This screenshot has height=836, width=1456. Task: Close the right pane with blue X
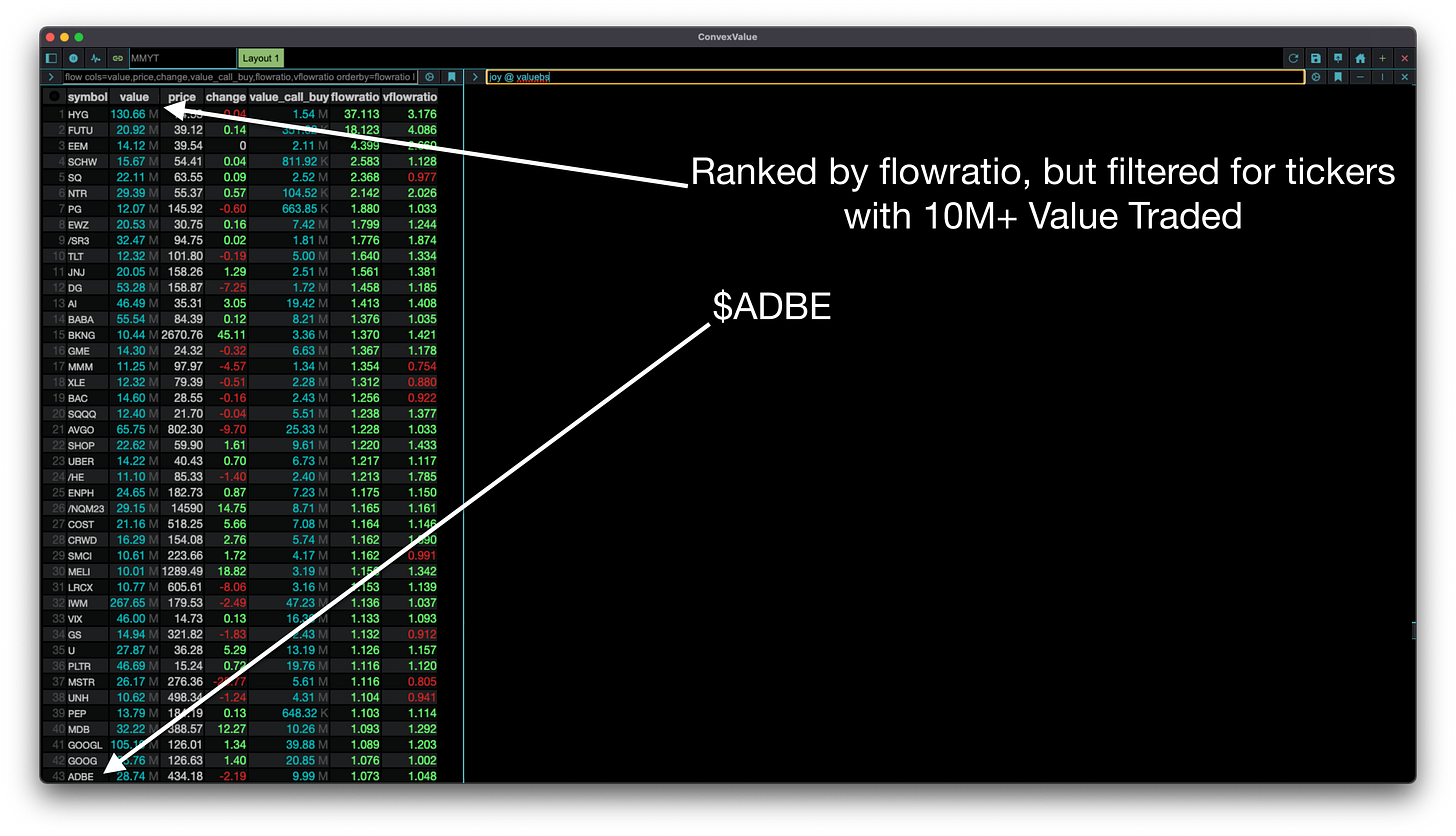(x=1404, y=77)
